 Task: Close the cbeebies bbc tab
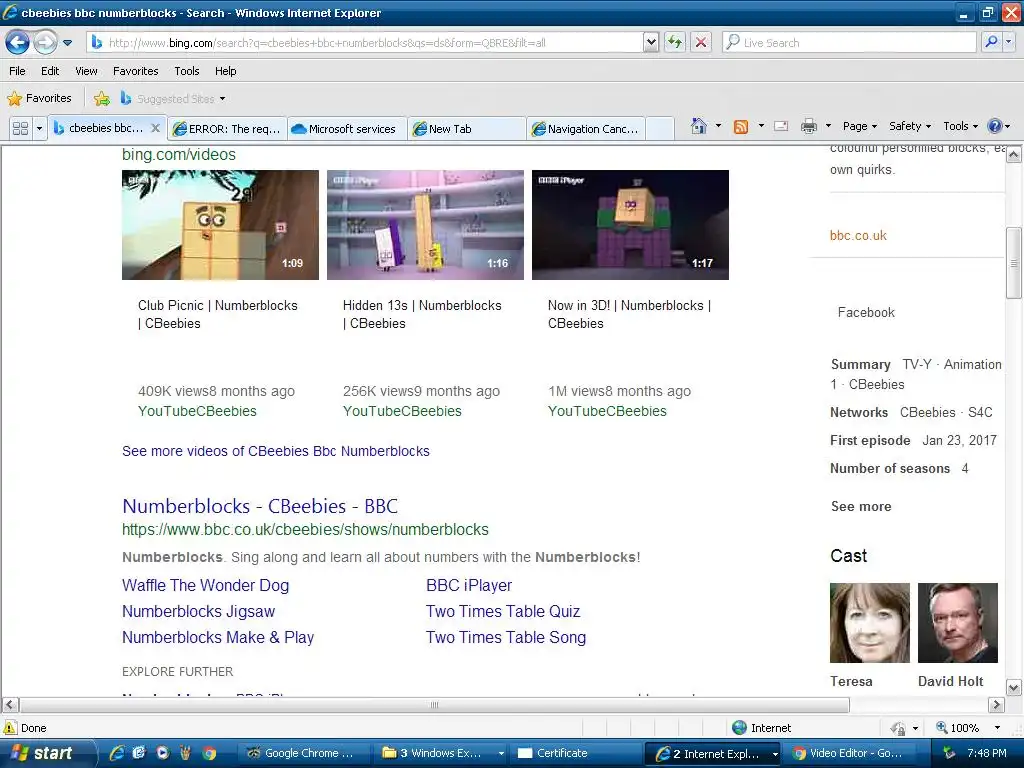click(155, 128)
